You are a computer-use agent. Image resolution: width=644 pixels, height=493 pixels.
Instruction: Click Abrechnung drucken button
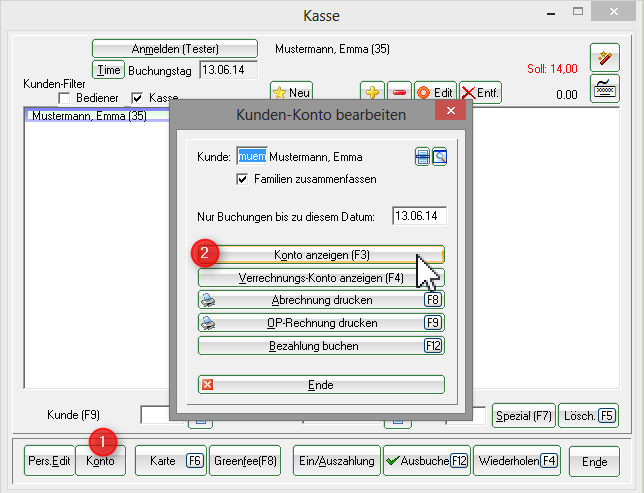[x=321, y=300]
